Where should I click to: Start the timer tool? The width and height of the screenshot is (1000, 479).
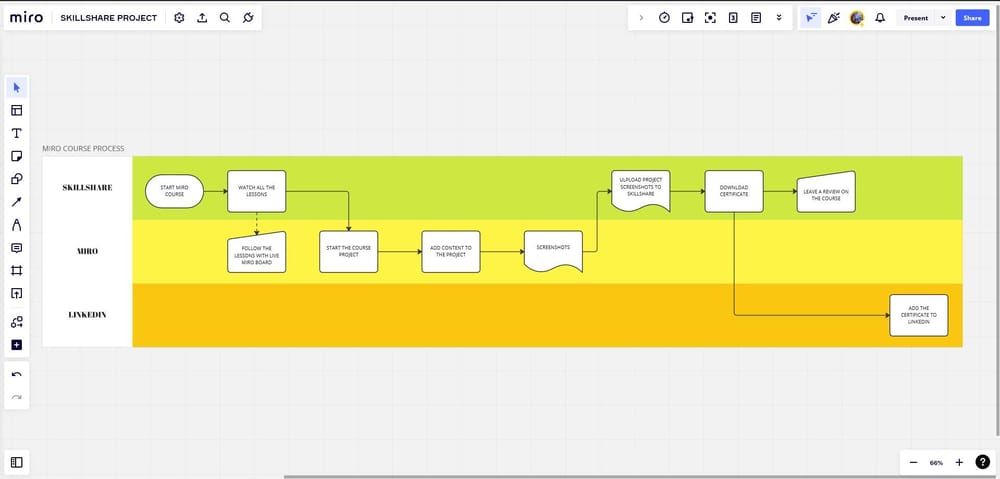click(665, 18)
